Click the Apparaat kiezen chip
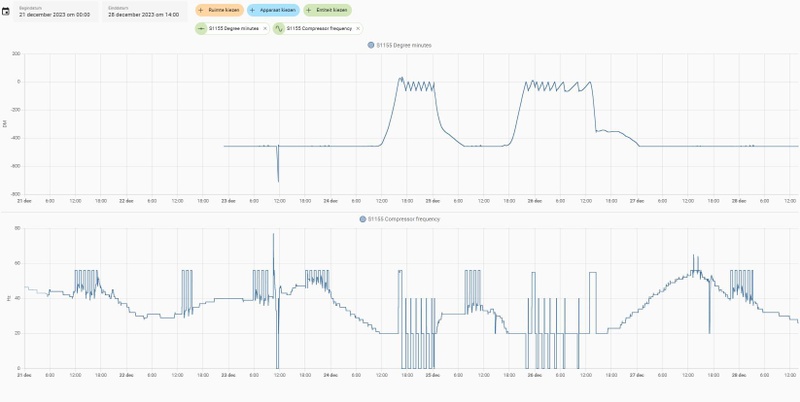Viewport: 800px width, 402px height. coord(273,10)
